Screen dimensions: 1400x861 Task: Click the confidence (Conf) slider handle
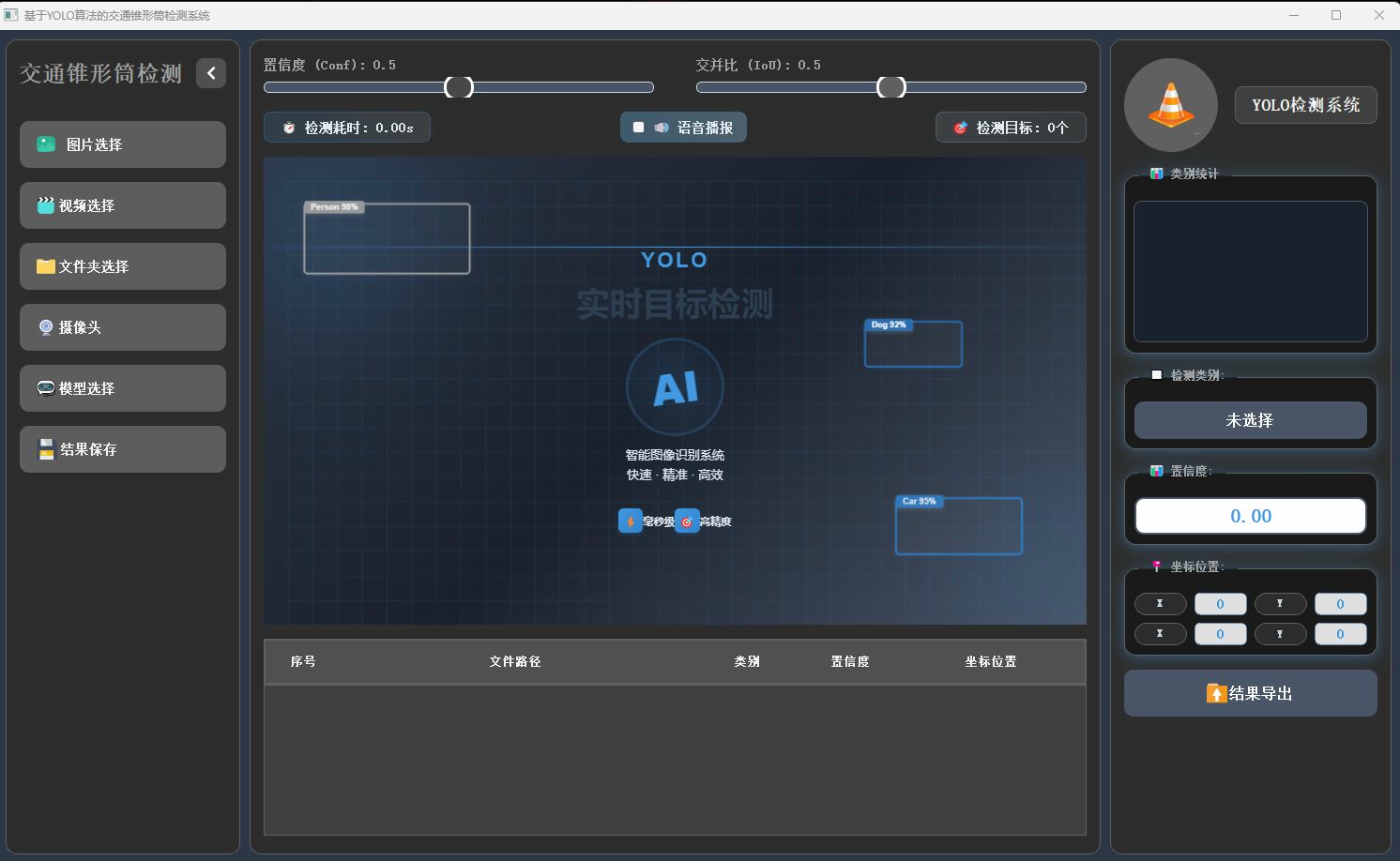click(x=459, y=87)
